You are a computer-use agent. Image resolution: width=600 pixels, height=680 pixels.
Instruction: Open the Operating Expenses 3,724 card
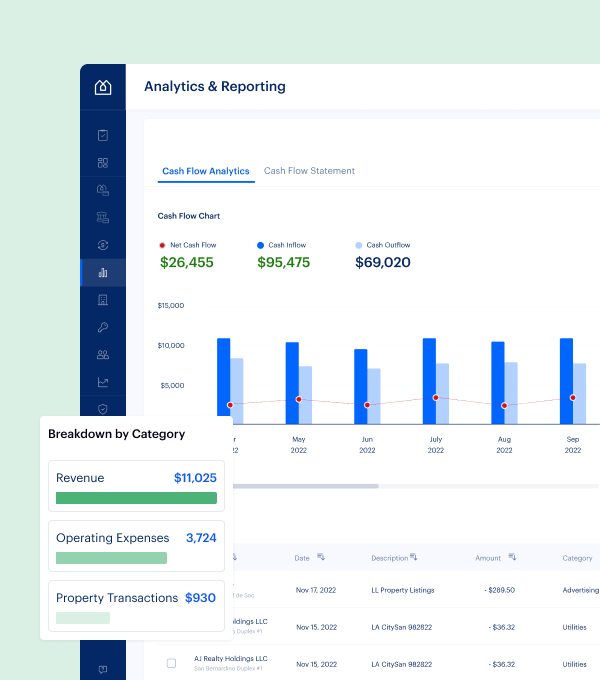136,546
